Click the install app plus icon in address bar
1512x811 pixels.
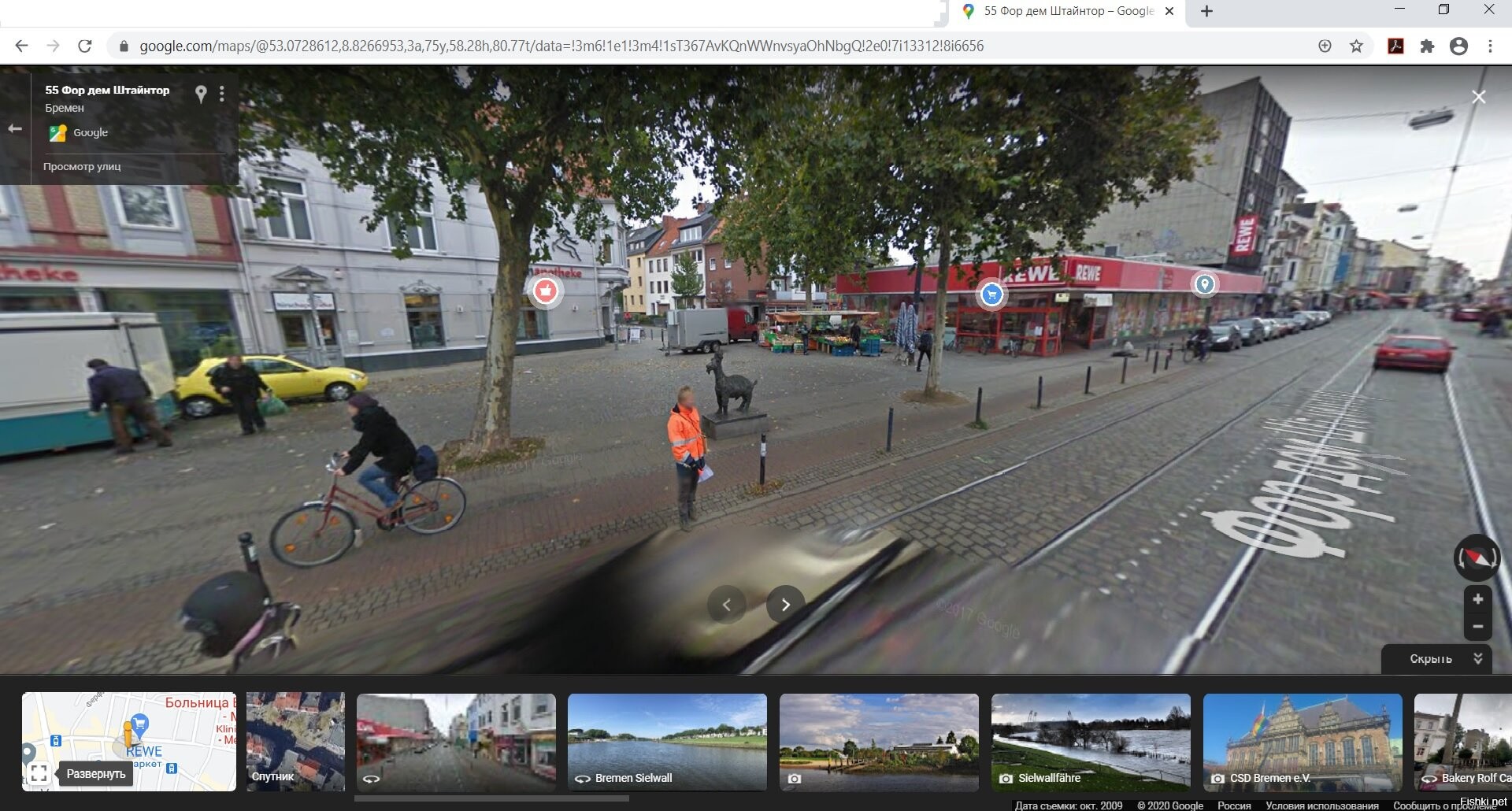click(x=1325, y=46)
